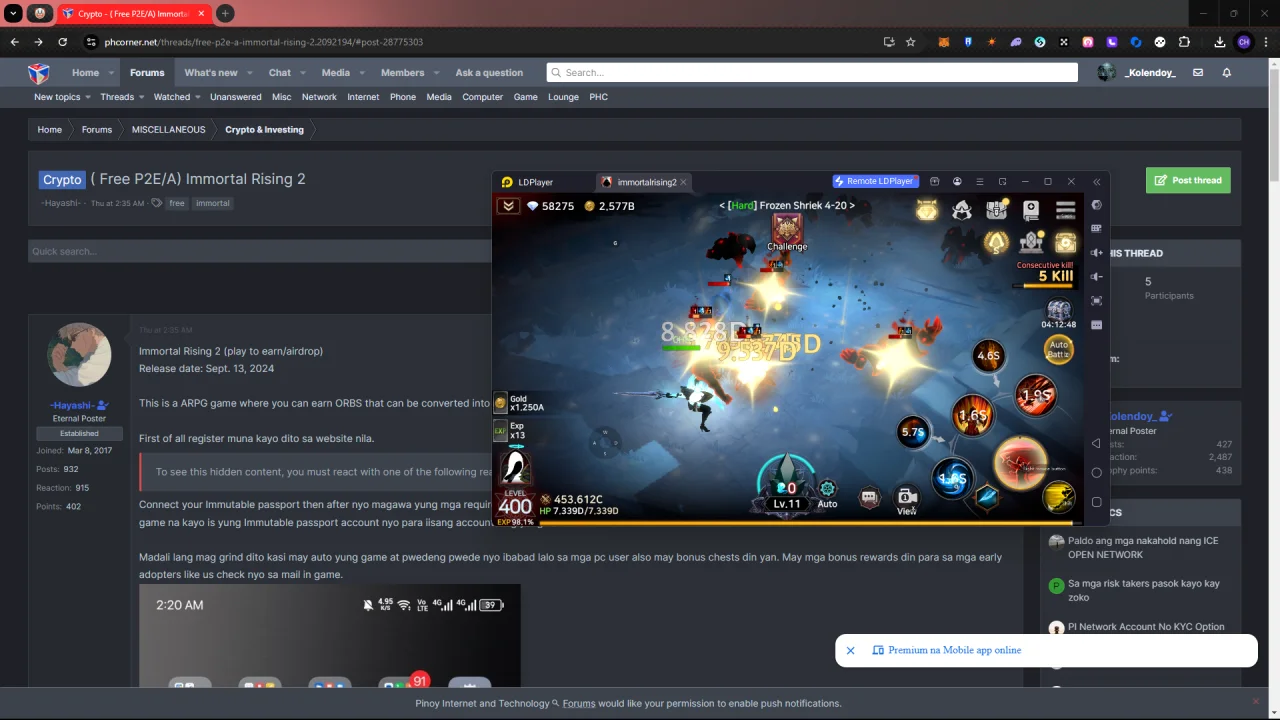Open the Threads dropdown in sub-navigation
The image size is (1280, 720).
coord(121,97)
